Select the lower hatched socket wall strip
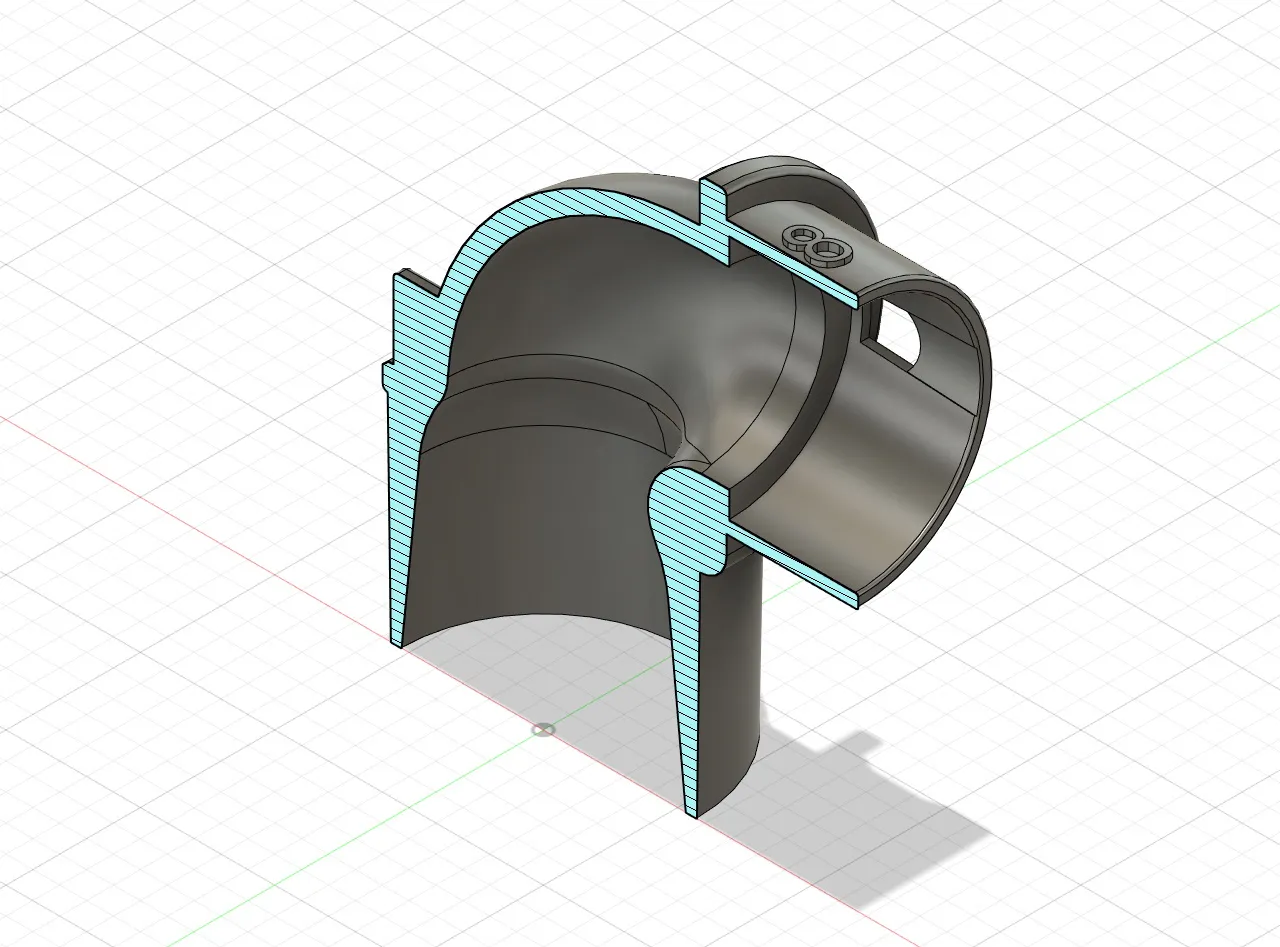The width and height of the screenshot is (1280, 947). [800, 572]
